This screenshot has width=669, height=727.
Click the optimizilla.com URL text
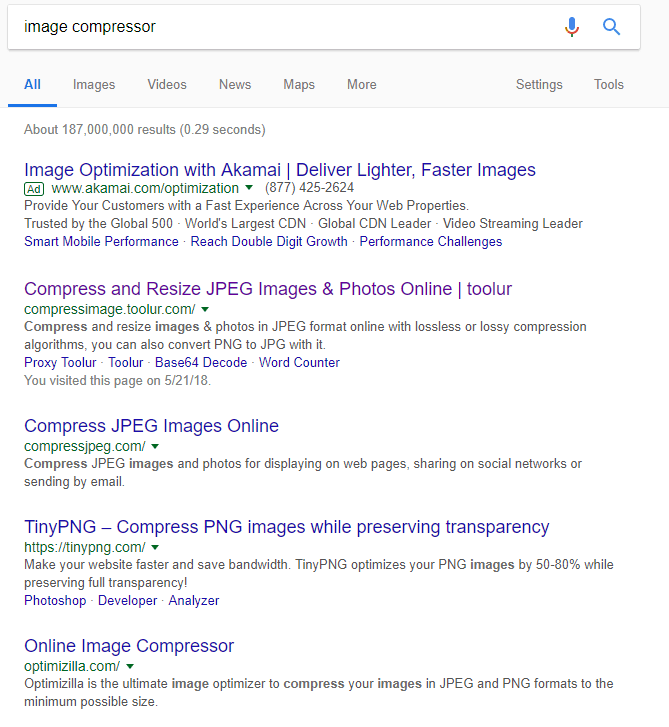point(72,667)
